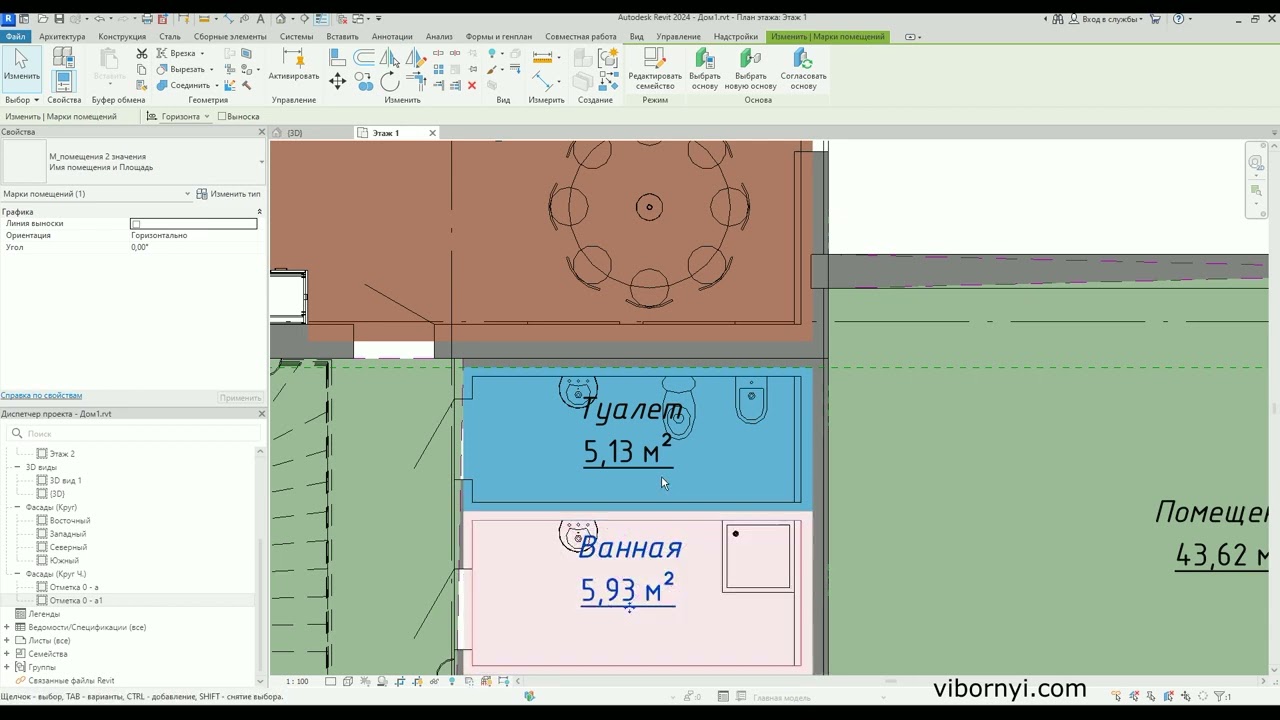Select 3D вид 1 in browser
The height and width of the screenshot is (720, 1280).
(65, 481)
